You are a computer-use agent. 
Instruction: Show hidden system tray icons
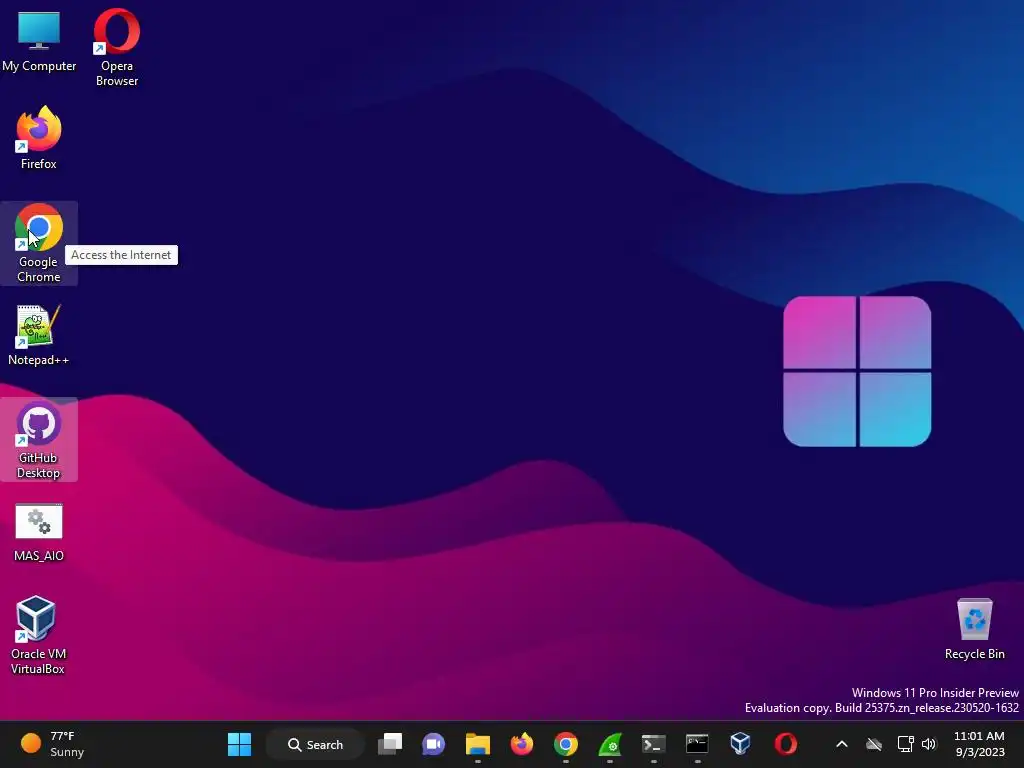(x=842, y=744)
